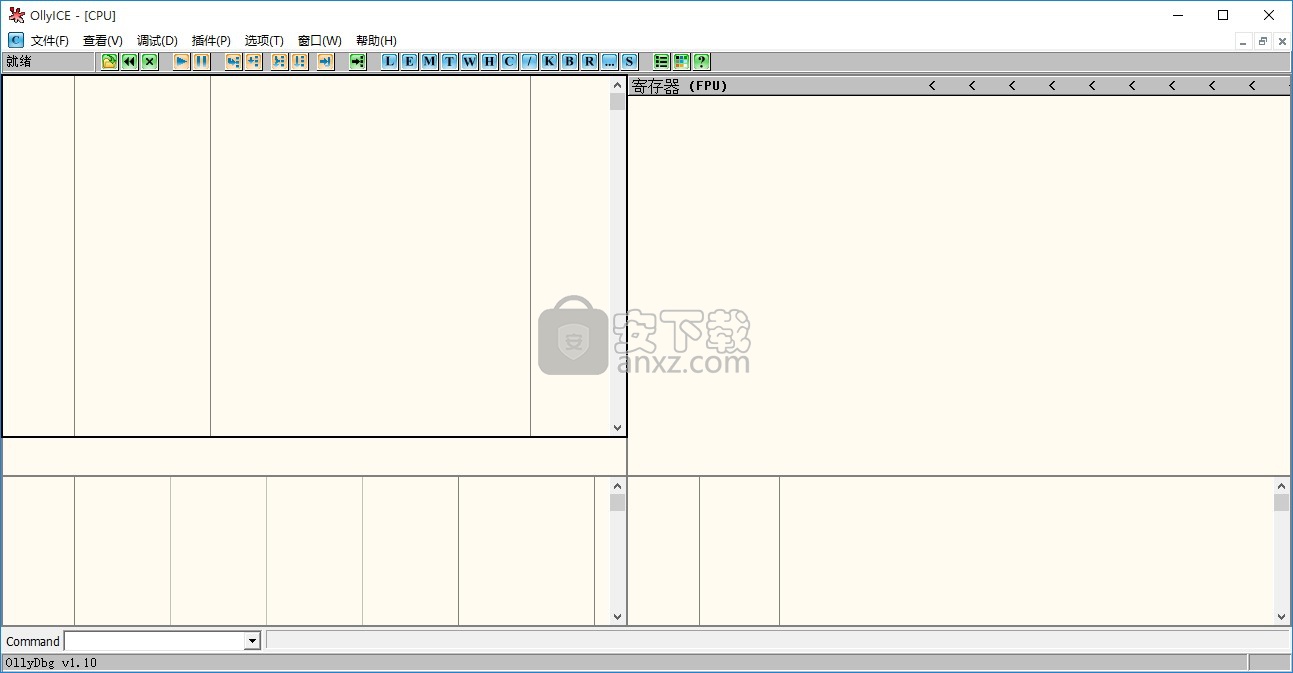This screenshot has height=673, width=1293.
Task: Focus the Command input field
Action: tap(155, 641)
